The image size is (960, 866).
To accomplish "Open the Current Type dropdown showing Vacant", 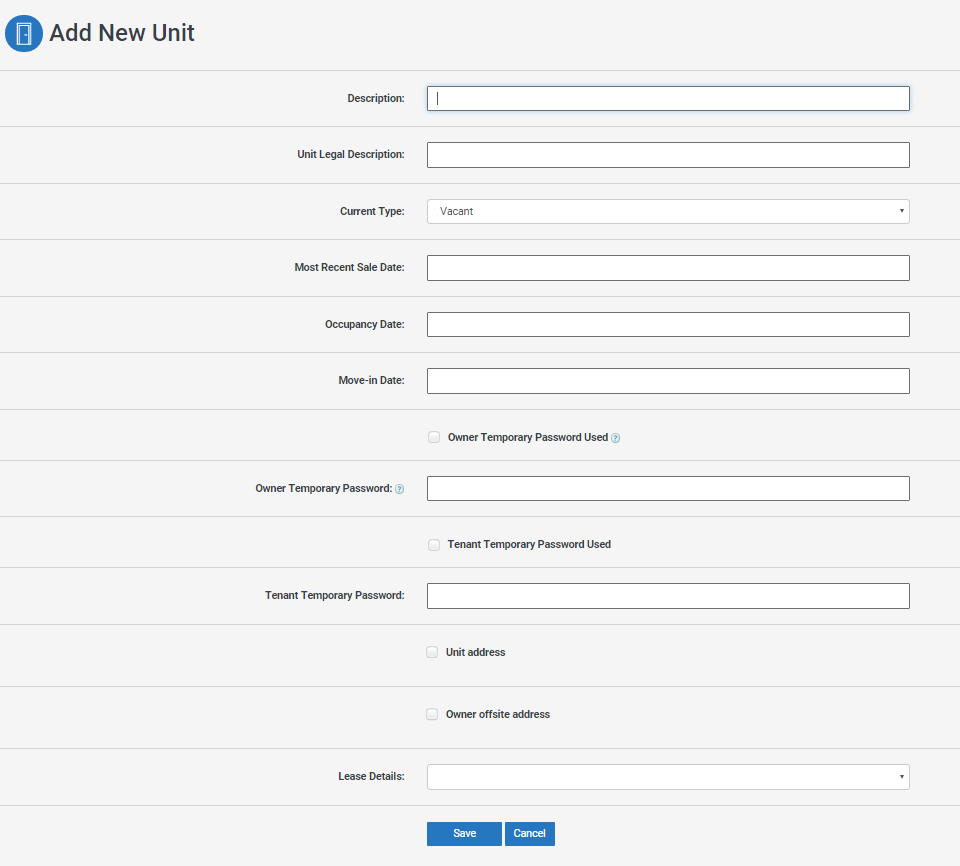I will tap(667, 211).
